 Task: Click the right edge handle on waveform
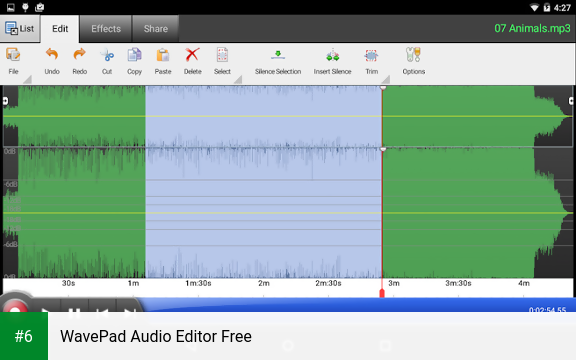[571, 101]
